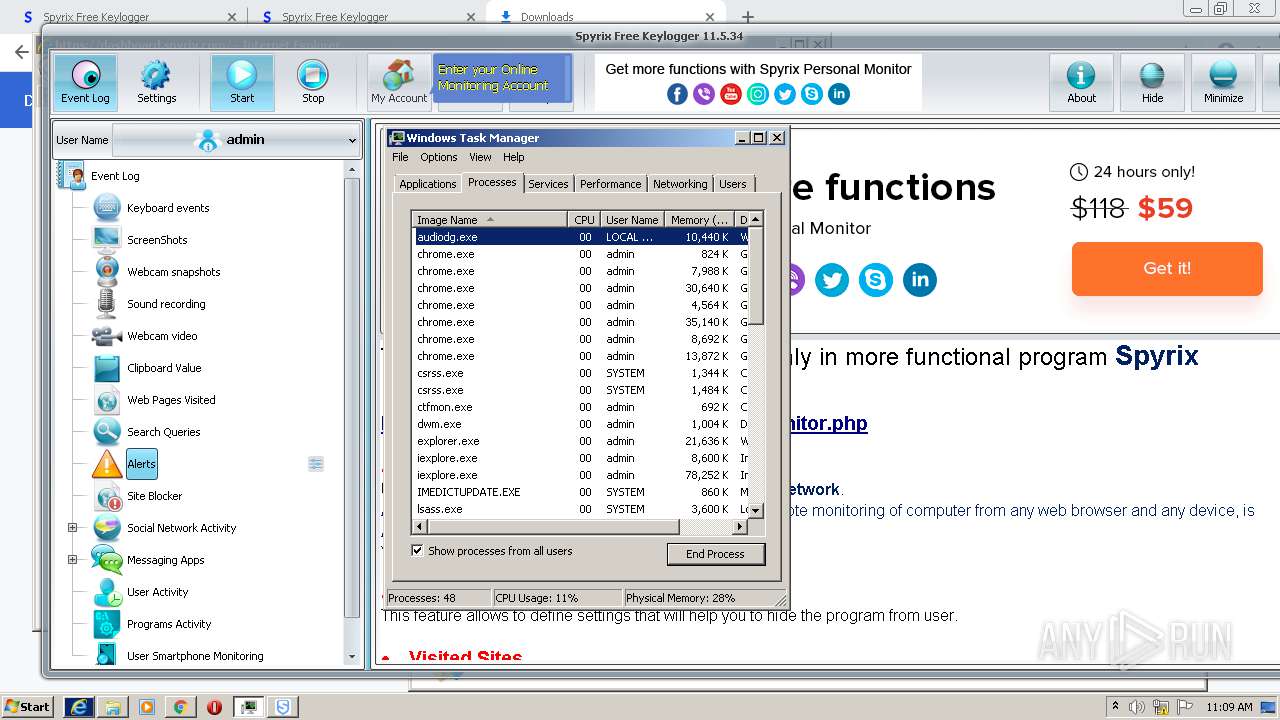Open Chrome icon in taskbar
The width and height of the screenshot is (1280, 720).
[180, 707]
